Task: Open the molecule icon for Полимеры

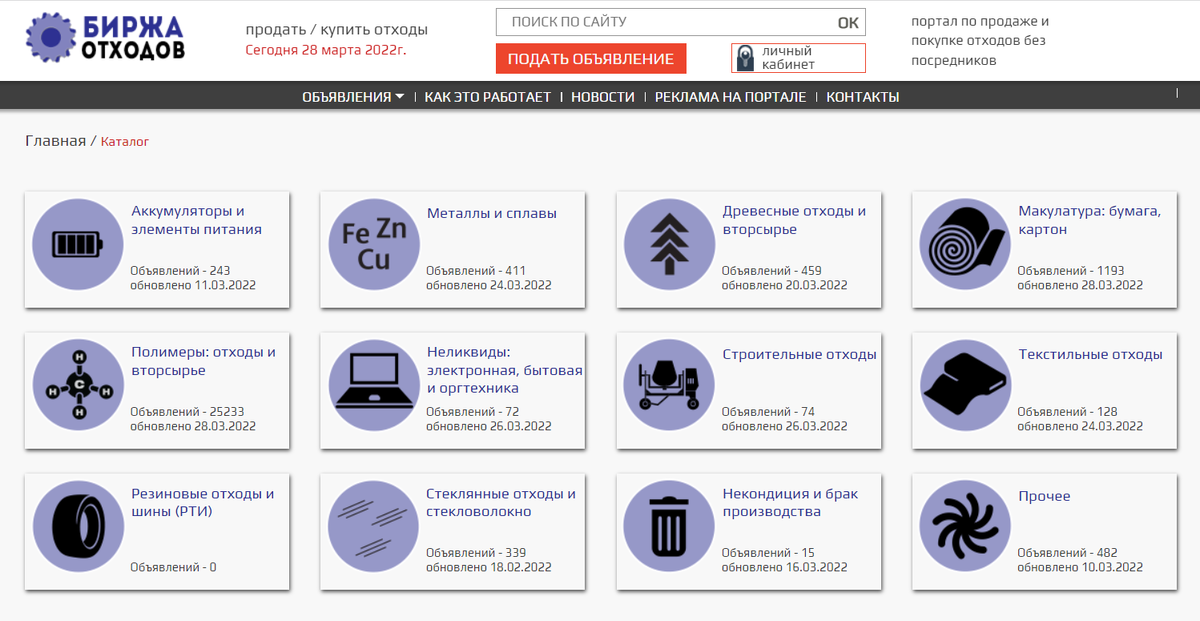Action: (78, 385)
